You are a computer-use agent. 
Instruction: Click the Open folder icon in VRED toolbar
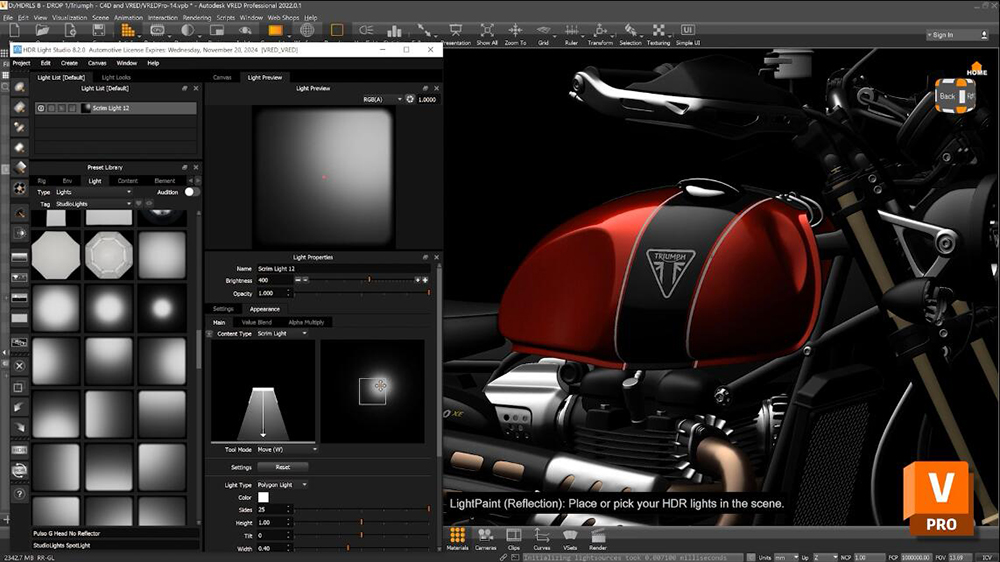pyautogui.click(x=43, y=31)
